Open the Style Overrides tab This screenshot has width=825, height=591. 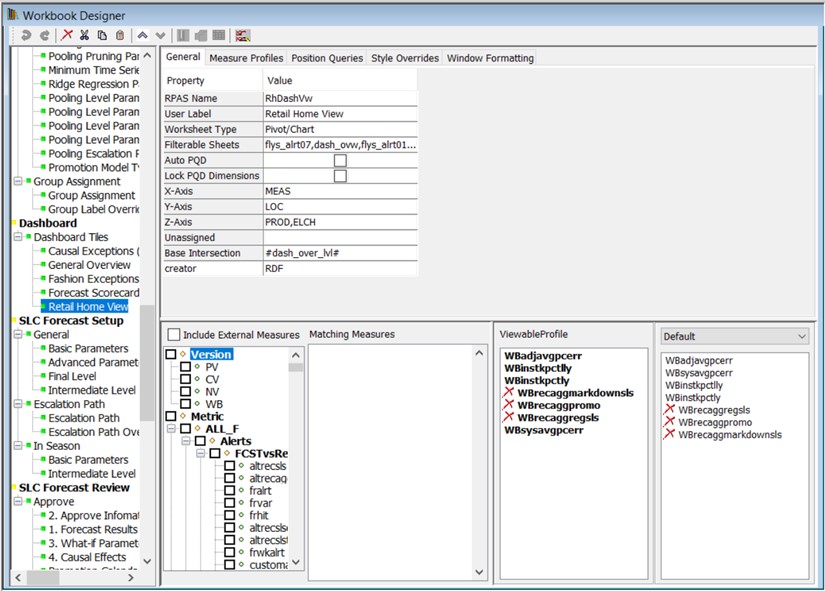[x=404, y=58]
